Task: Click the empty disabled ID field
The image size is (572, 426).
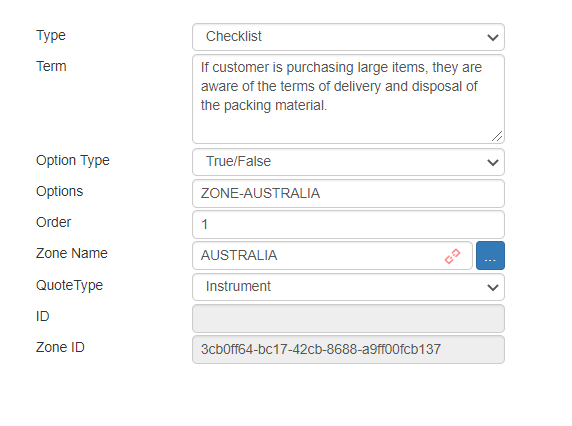Action: coord(348,318)
